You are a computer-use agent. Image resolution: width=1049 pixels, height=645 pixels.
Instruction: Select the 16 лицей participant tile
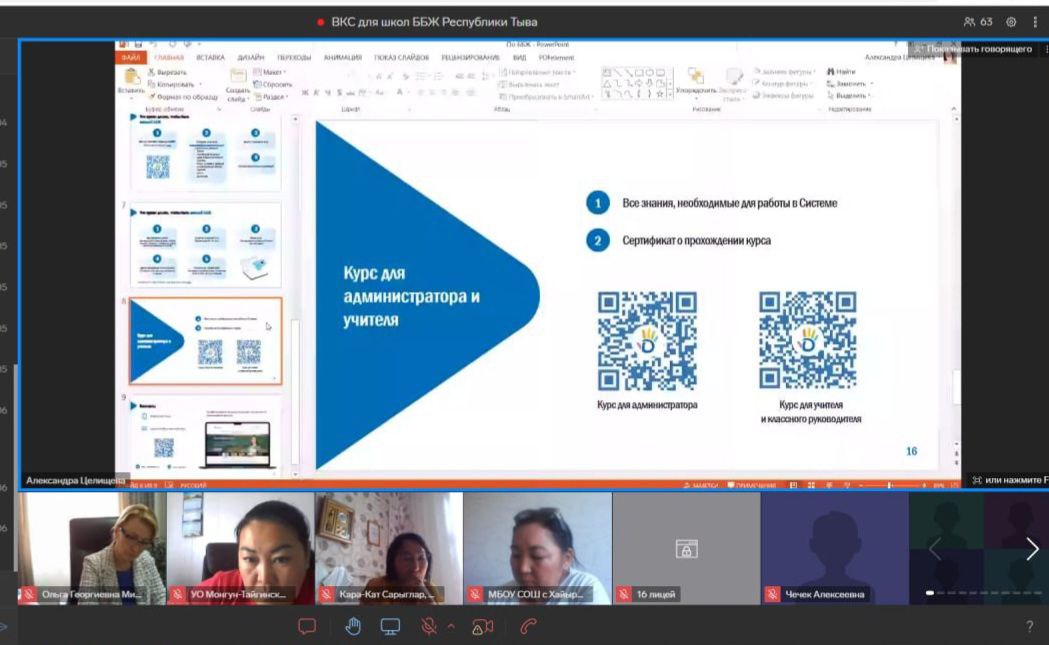coord(686,549)
